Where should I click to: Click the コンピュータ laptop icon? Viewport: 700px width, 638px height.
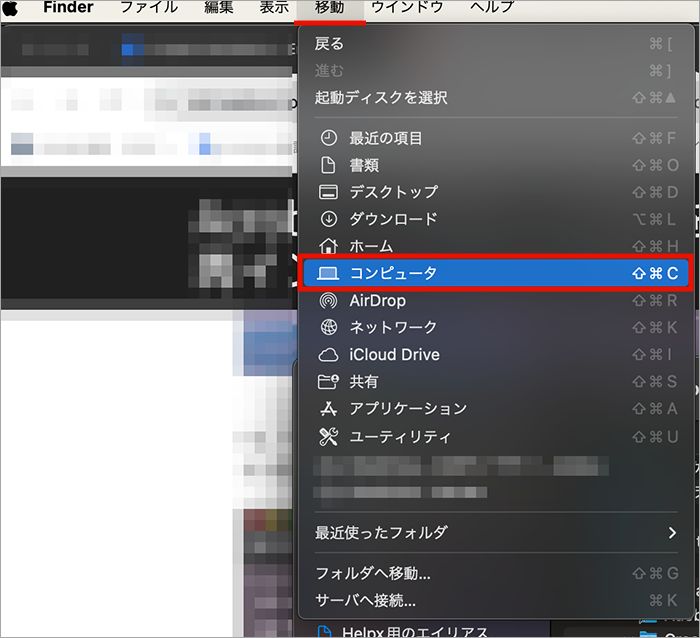tap(328, 273)
